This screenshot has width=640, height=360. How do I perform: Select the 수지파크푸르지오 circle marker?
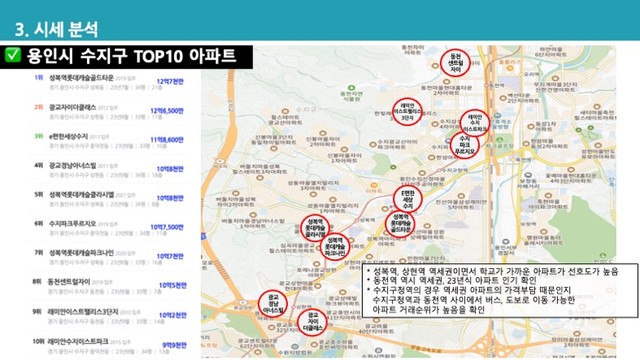click(x=465, y=145)
